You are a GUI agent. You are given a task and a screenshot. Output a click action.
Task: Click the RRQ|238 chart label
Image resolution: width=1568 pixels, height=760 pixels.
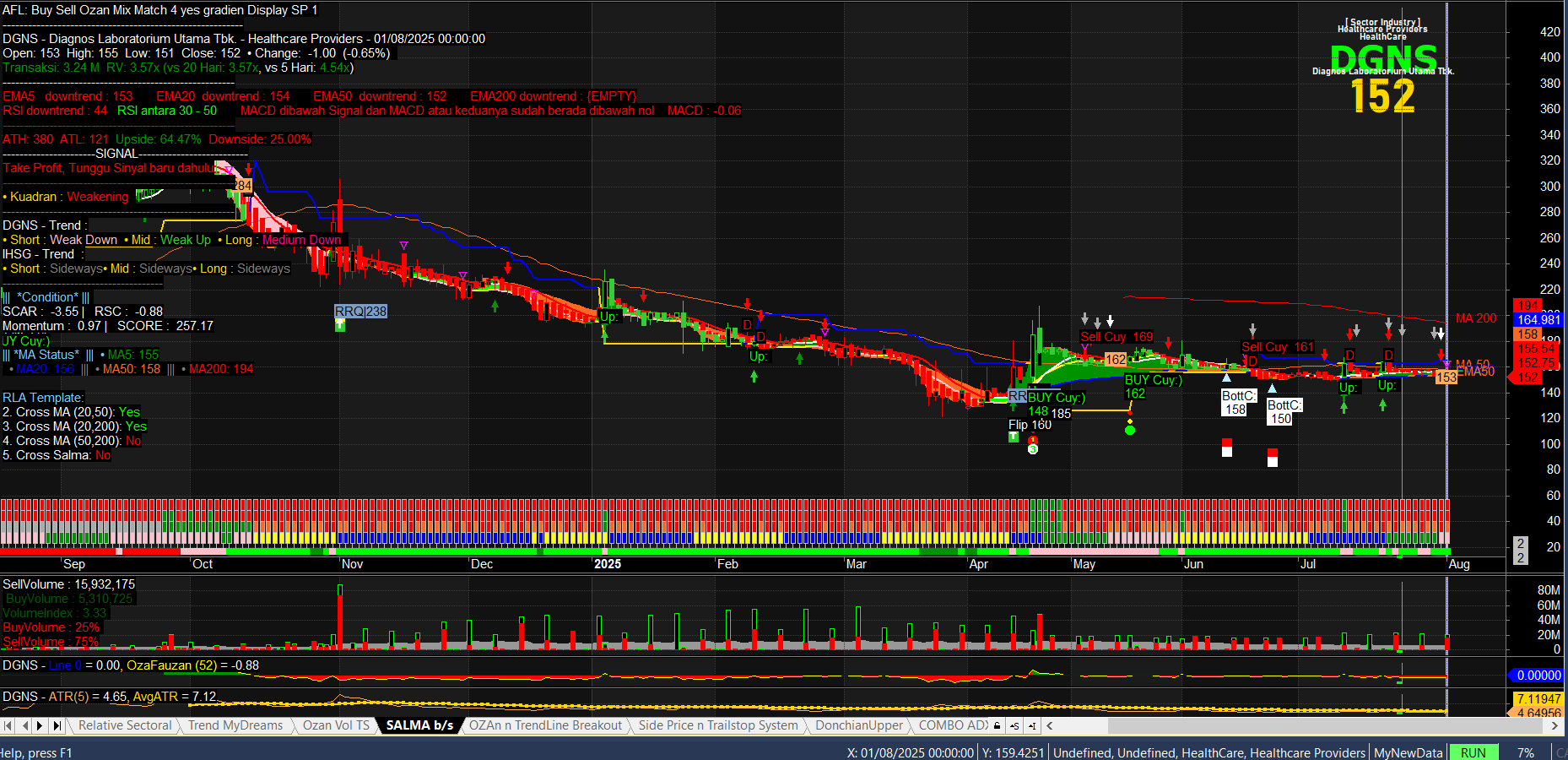point(360,312)
